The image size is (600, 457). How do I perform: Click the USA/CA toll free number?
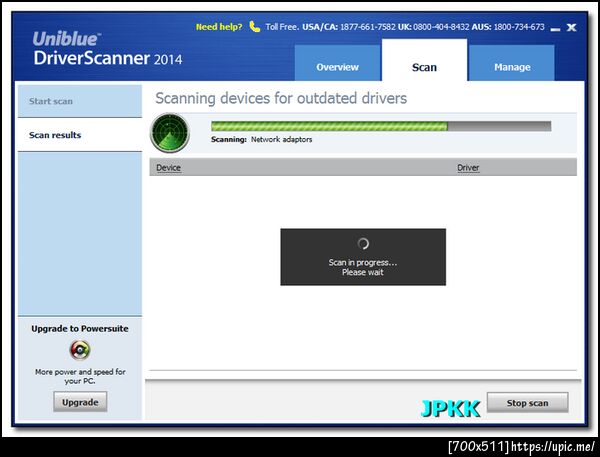(368, 27)
